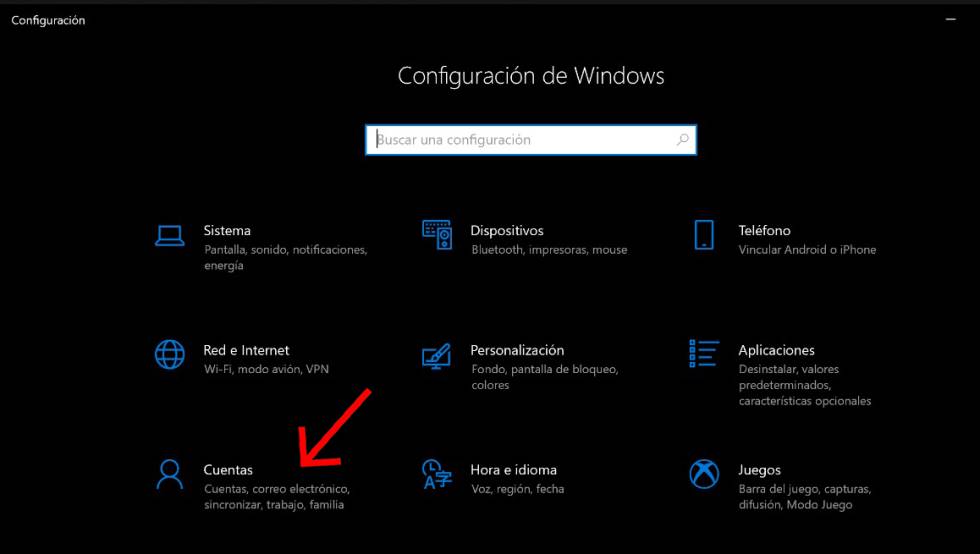Screen dimensions: 980x554
Task: Minimize the Configuración window
Action: pos(951,19)
